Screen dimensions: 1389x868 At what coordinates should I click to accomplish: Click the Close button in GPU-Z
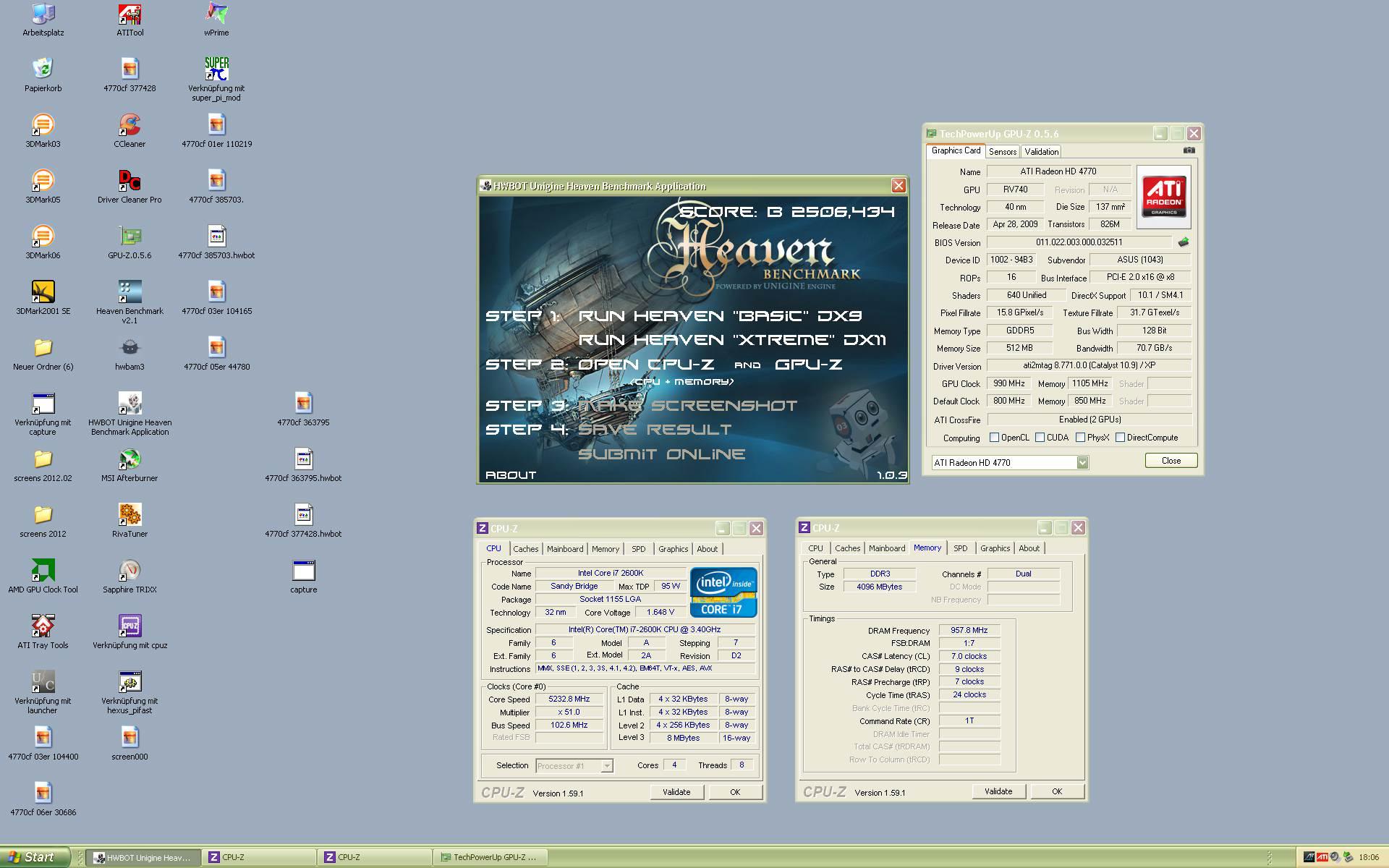[x=1171, y=461]
